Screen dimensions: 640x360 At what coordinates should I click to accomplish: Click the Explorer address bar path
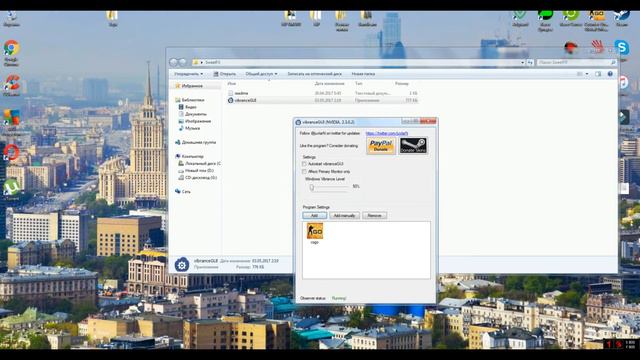[x=358, y=62]
